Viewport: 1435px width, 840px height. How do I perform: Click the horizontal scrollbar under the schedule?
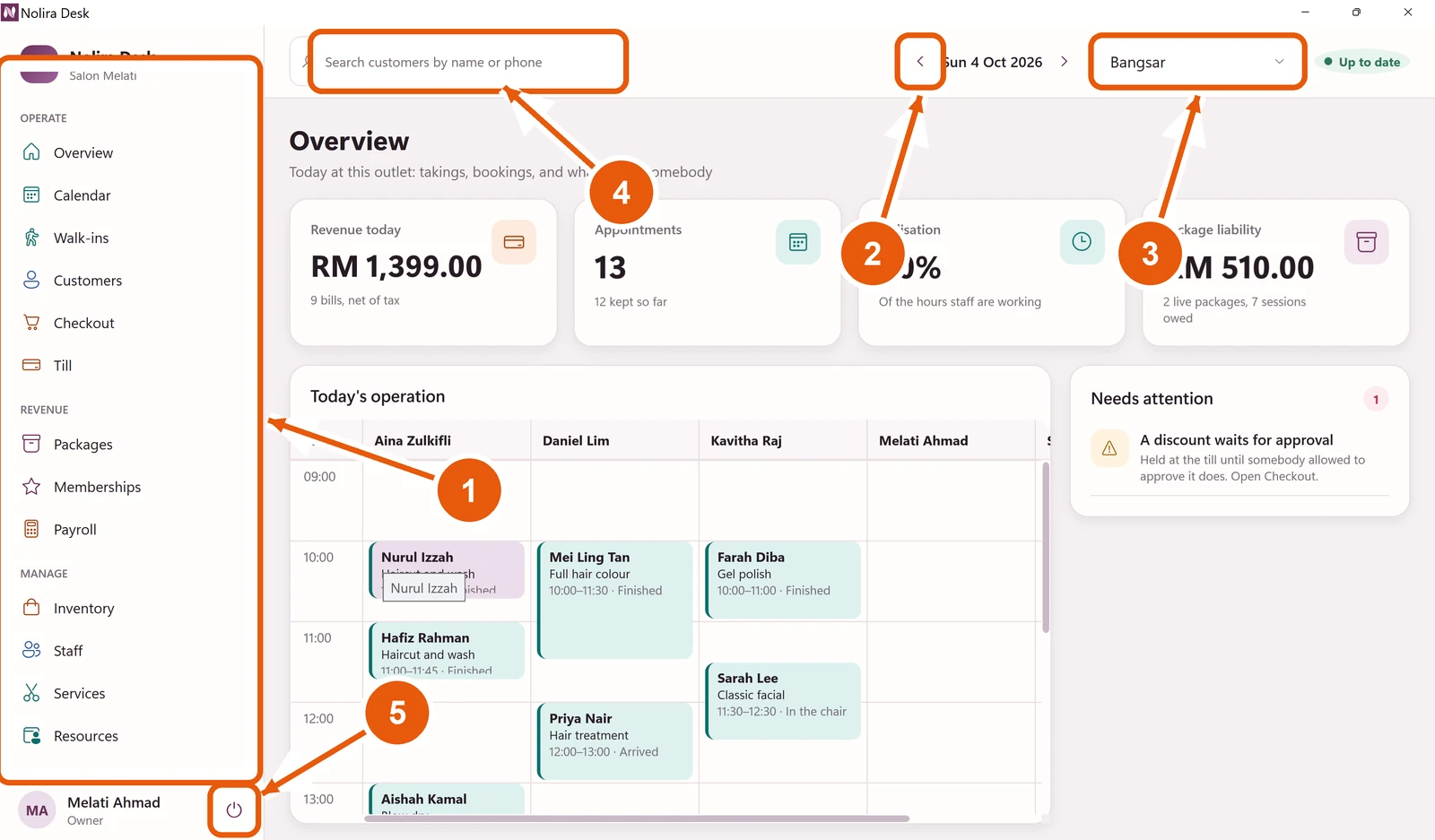[637, 818]
